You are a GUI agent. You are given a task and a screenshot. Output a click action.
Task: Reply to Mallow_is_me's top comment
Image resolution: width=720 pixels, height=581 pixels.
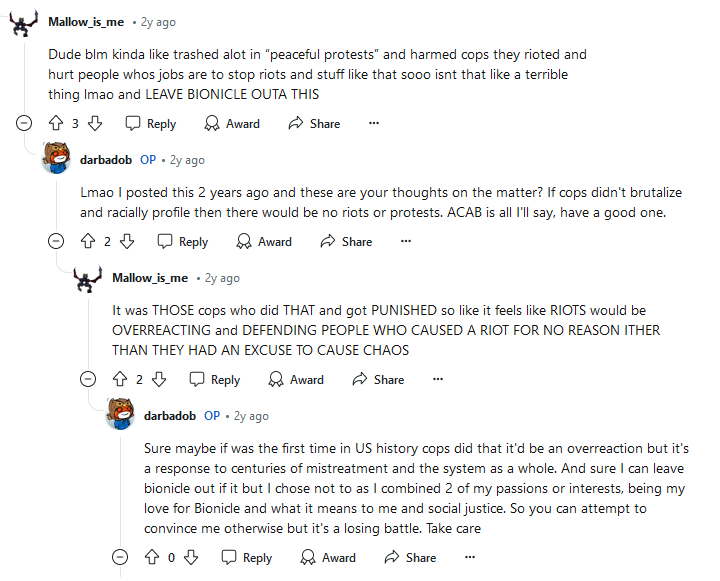(151, 123)
